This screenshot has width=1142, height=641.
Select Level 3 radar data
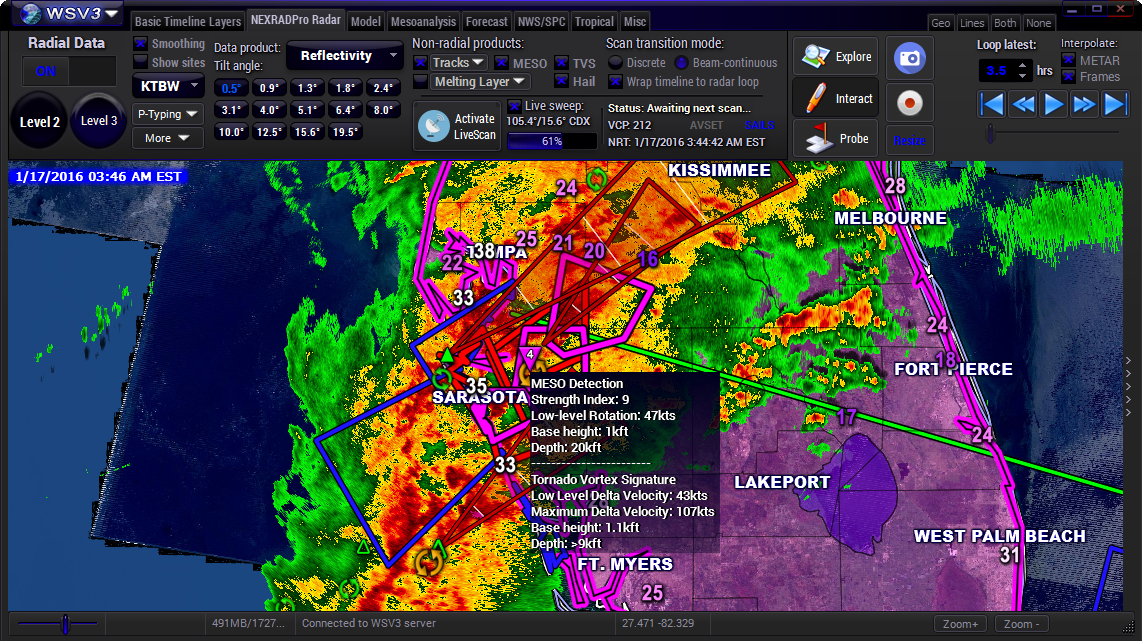99,121
